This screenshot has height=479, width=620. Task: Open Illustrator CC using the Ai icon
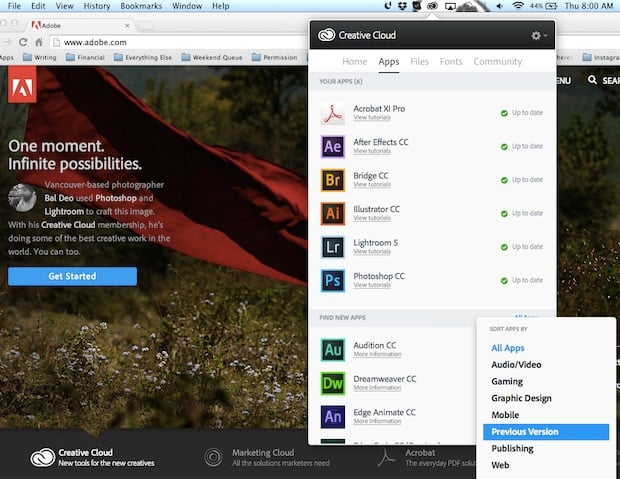click(333, 214)
